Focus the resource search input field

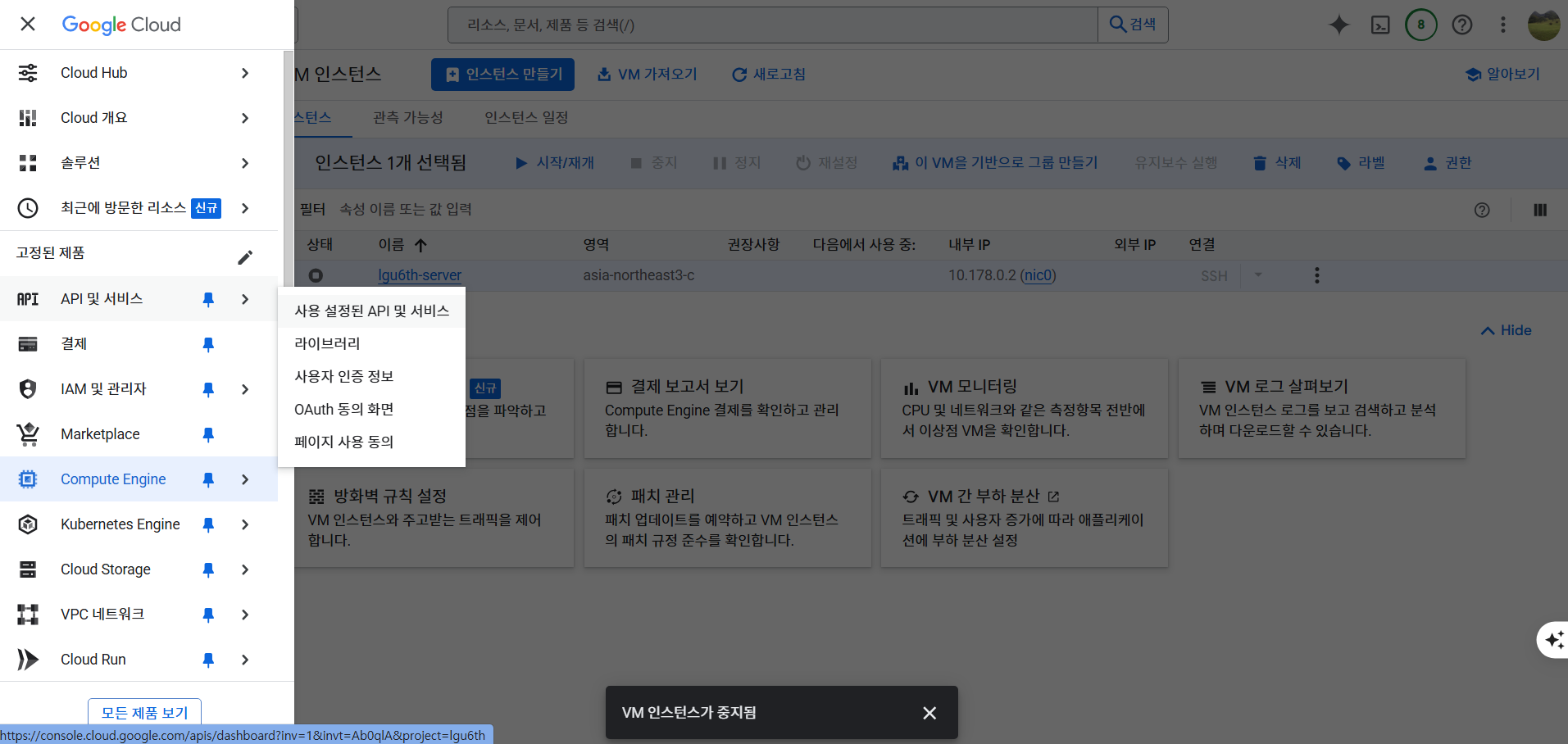coord(773,25)
